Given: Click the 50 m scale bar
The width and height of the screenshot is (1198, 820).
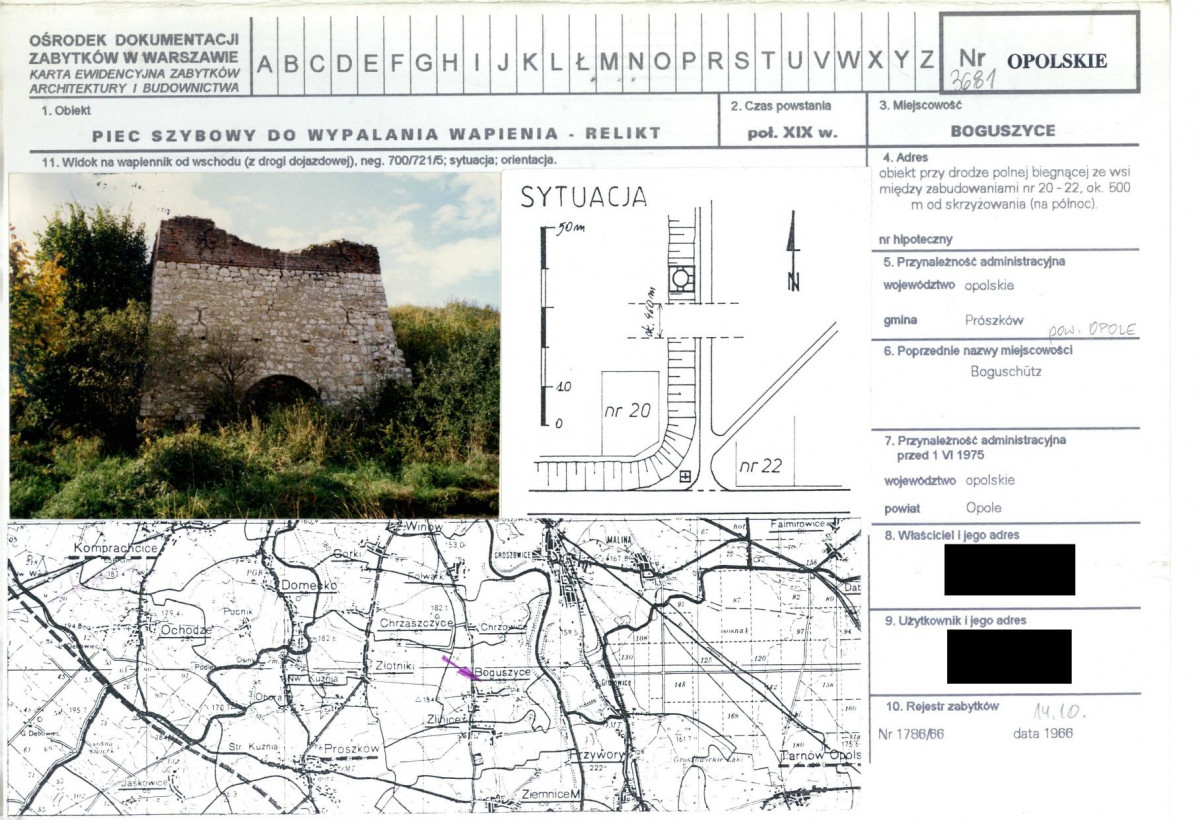Looking at the screenshot, I should (544, 326).
